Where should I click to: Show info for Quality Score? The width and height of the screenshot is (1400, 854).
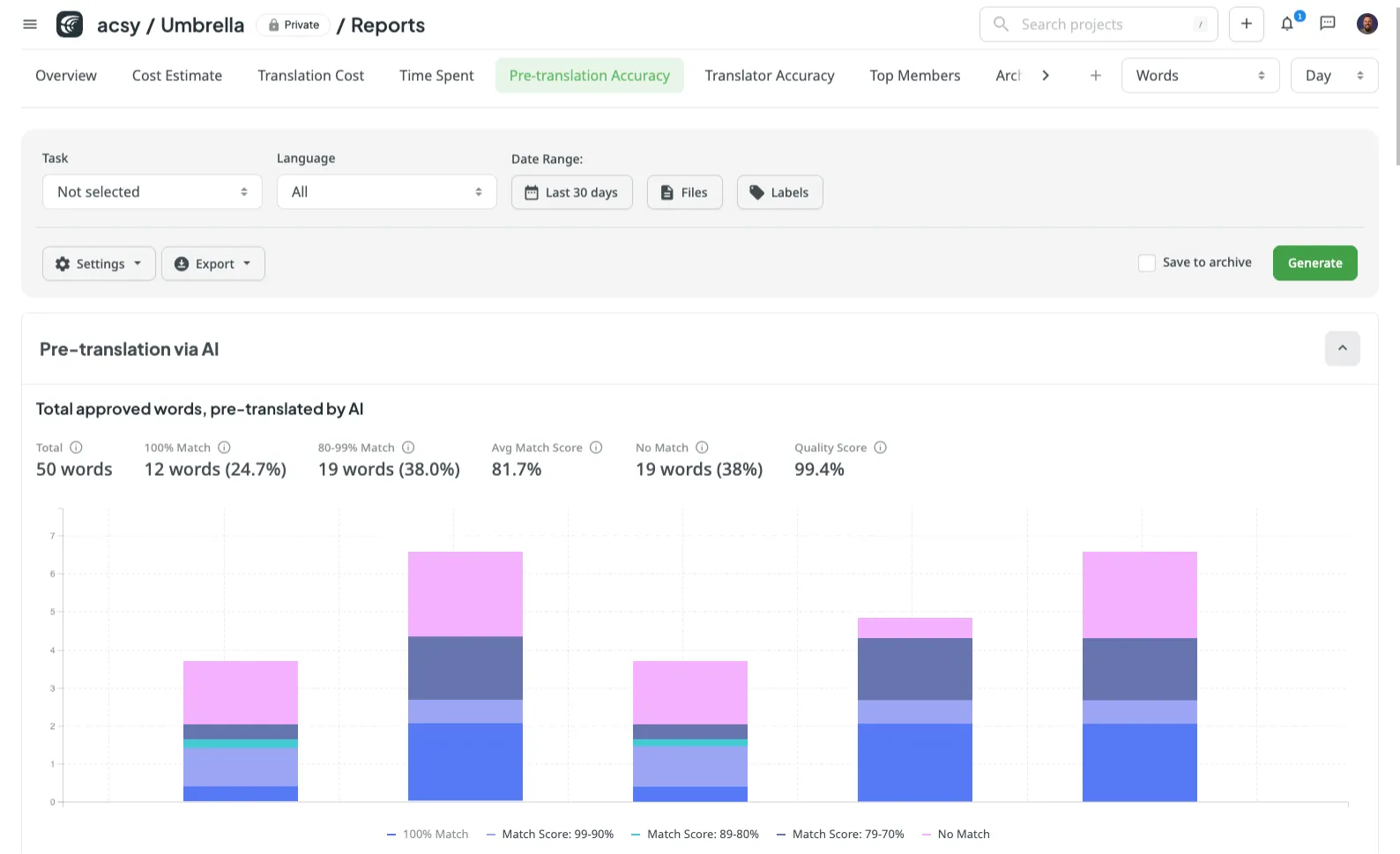(x=880, y=448)
